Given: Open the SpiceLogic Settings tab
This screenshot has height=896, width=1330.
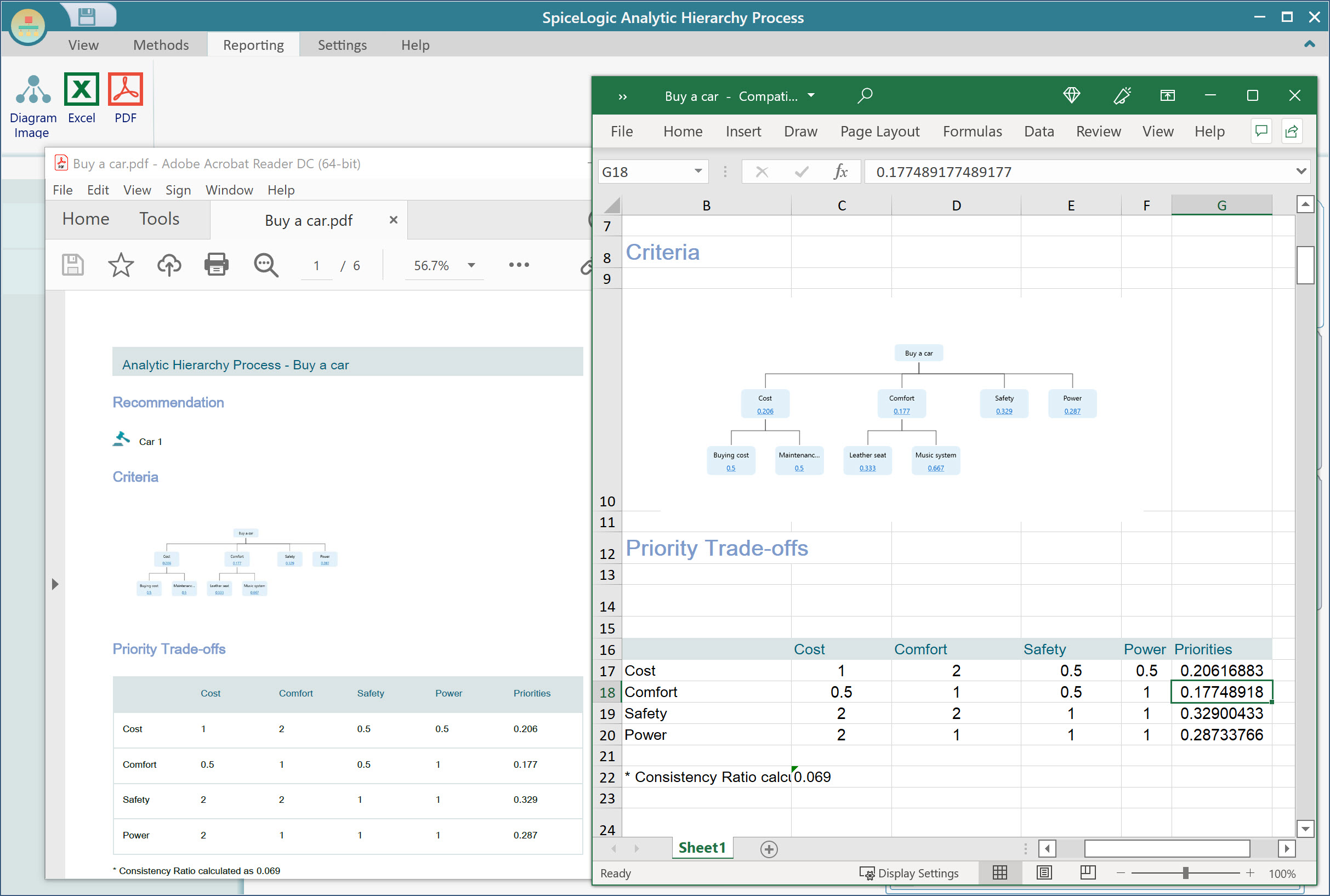Looking at the screenshot, I should [342, 45].
